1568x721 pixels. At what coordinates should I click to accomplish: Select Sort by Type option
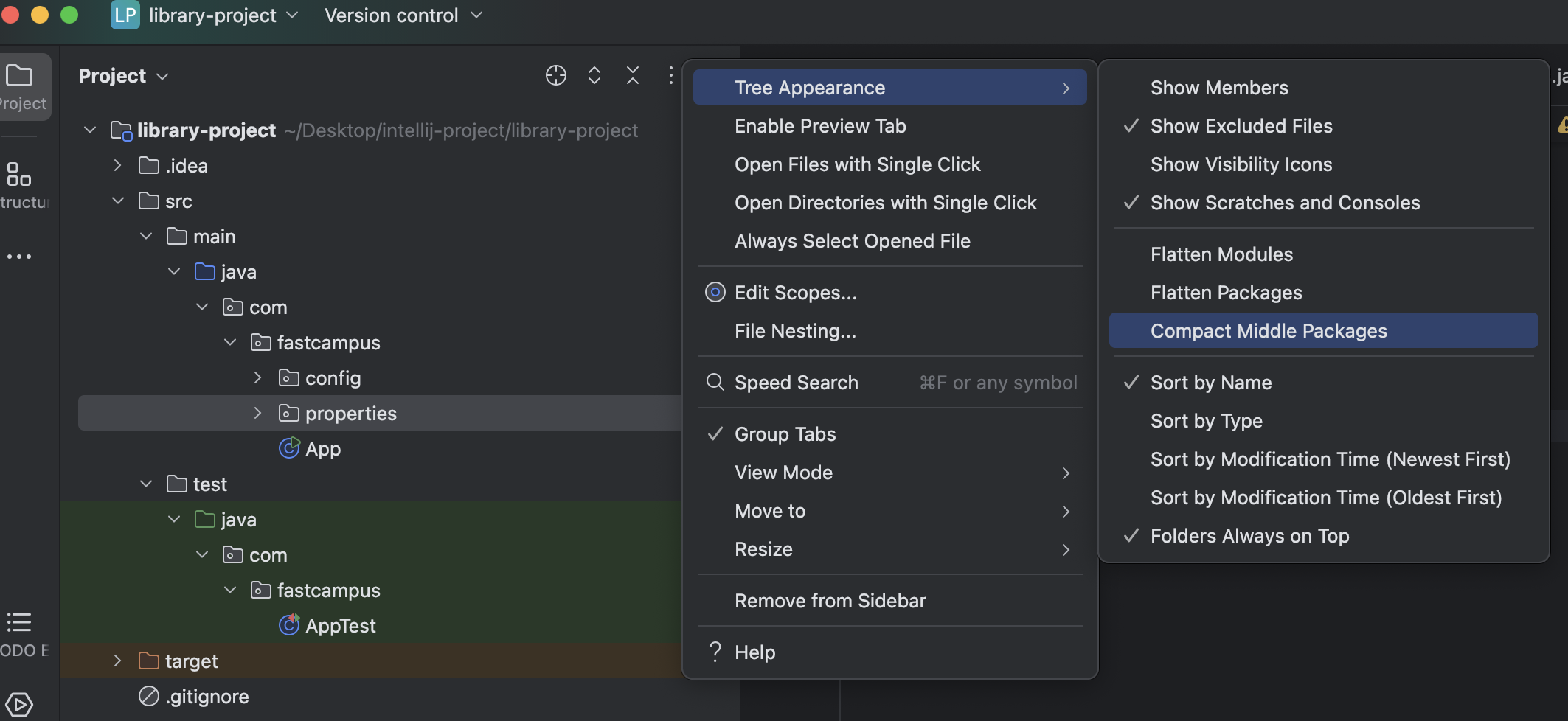1206,421
